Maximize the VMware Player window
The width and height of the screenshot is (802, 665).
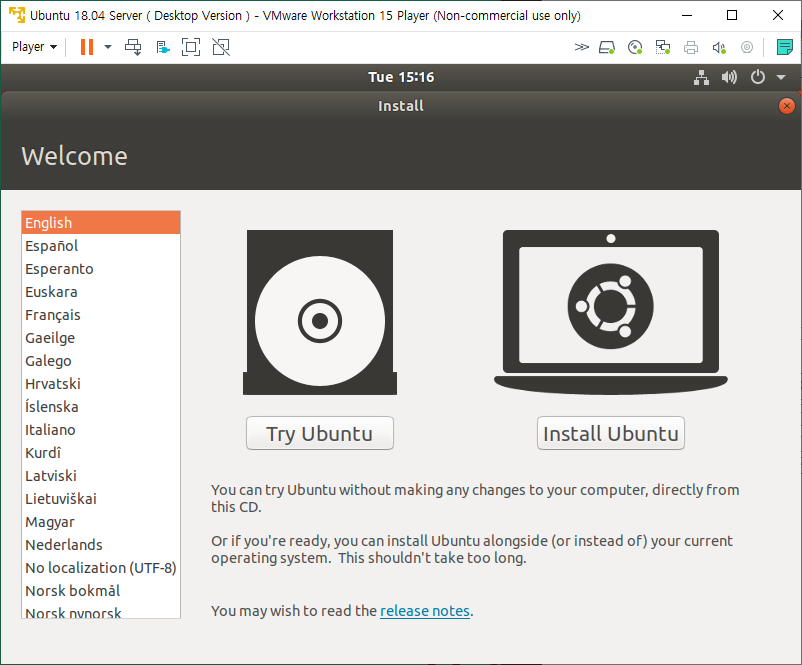coord(732,15)
